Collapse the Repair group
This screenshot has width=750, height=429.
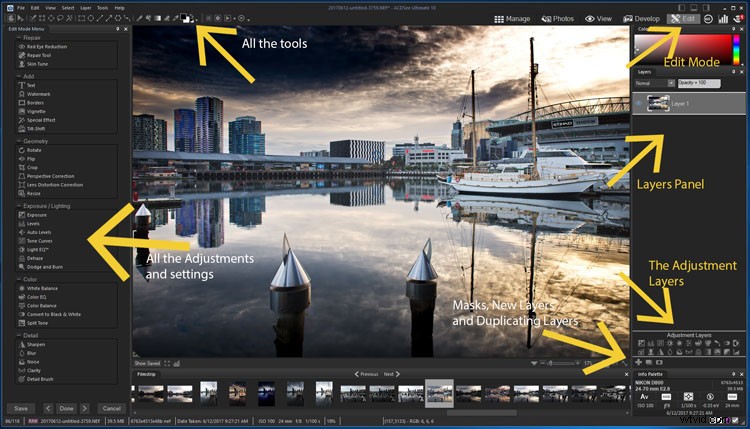point(19,37)
